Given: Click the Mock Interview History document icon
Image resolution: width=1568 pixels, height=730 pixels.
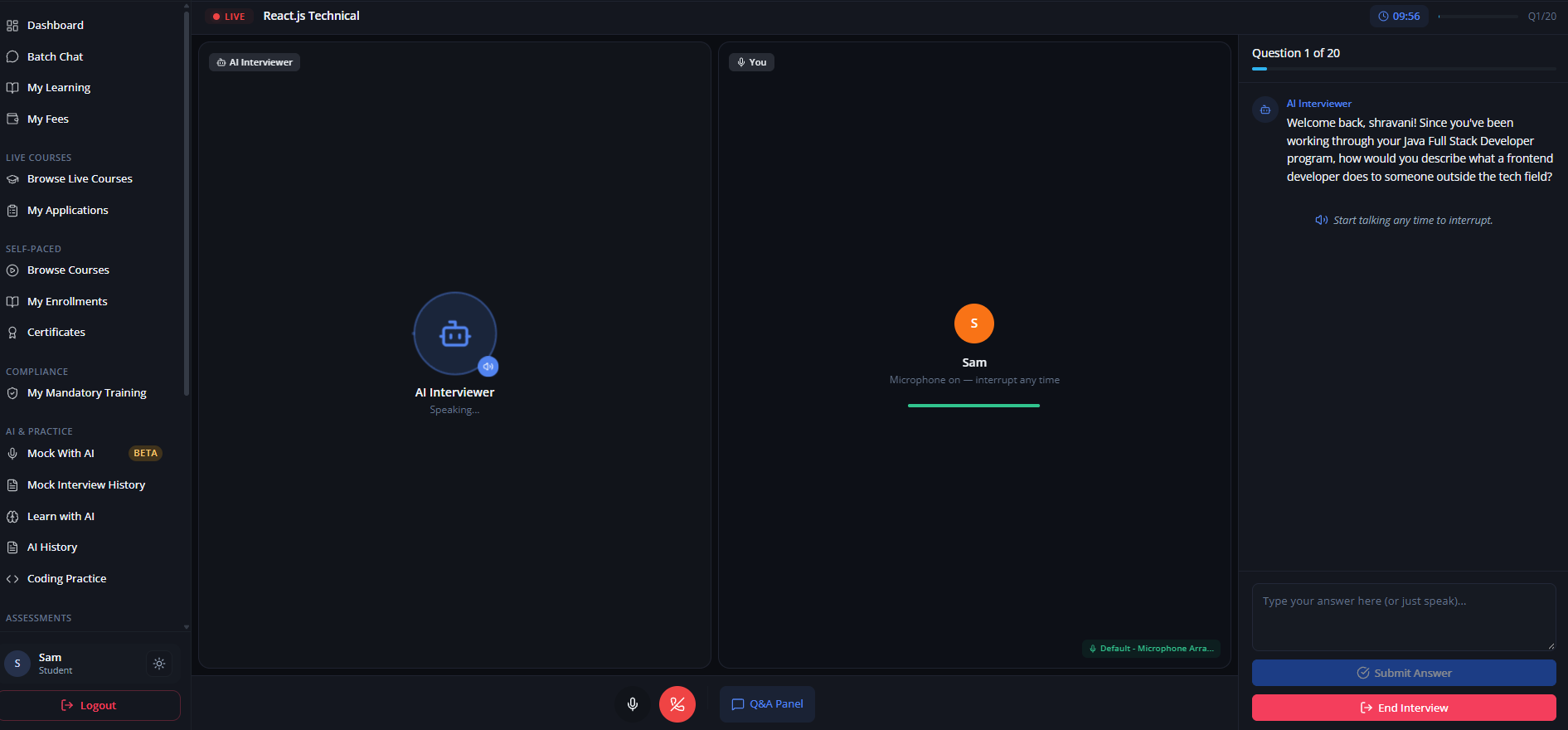Looking at the screenshot, I should tap(12, 485).
